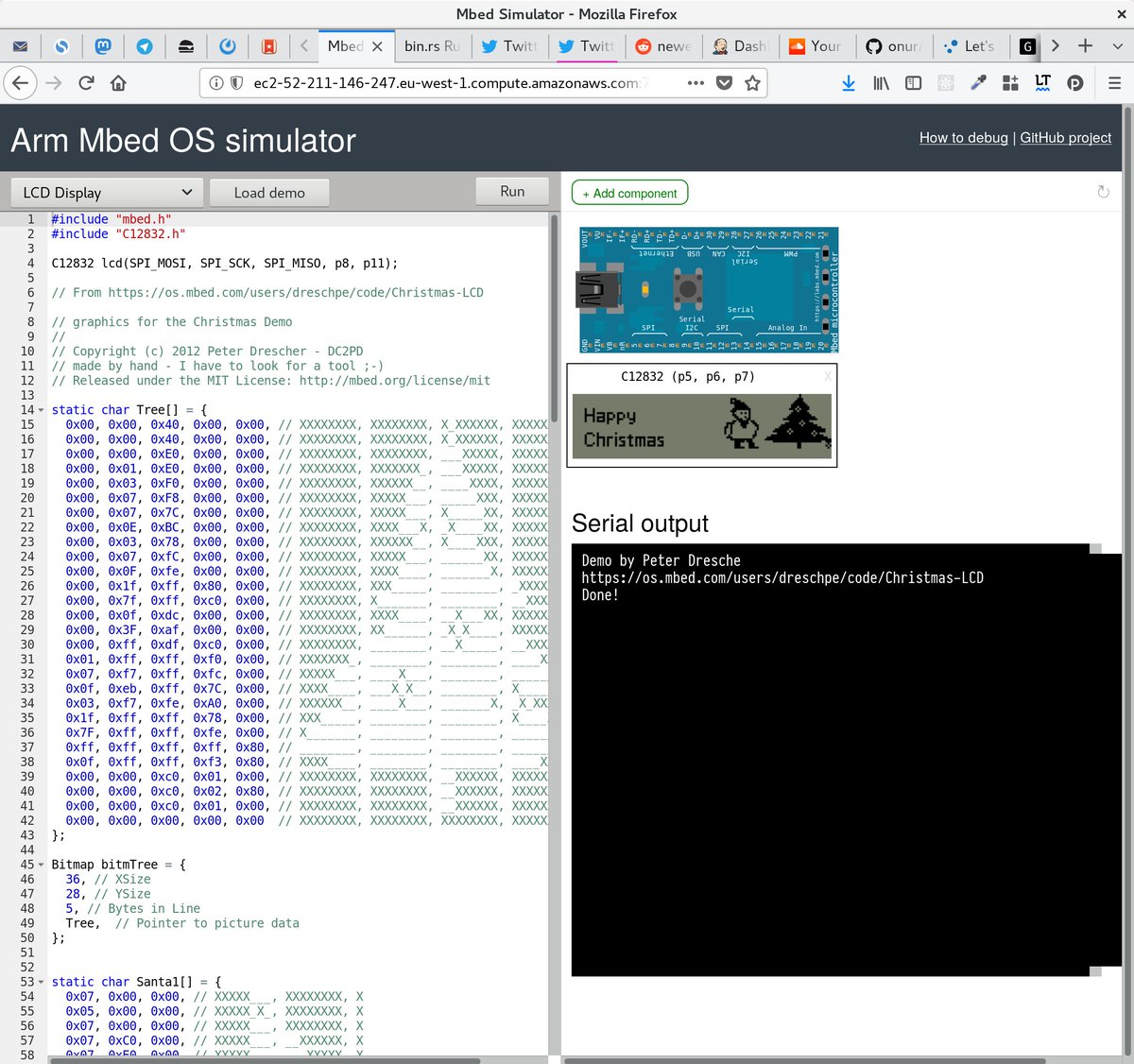Open the GitHub project link

(1066, 138)
